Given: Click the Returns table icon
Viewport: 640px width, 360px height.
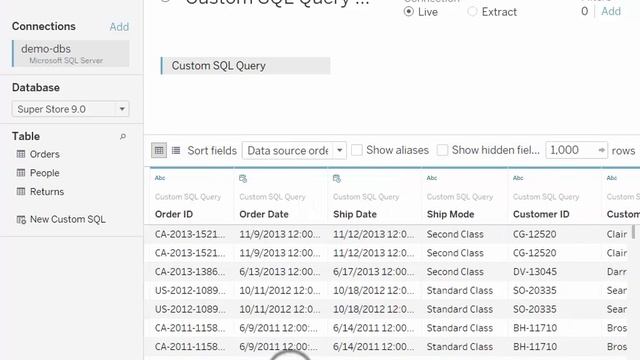Looking at the screenshot, I should pos(21,191).
